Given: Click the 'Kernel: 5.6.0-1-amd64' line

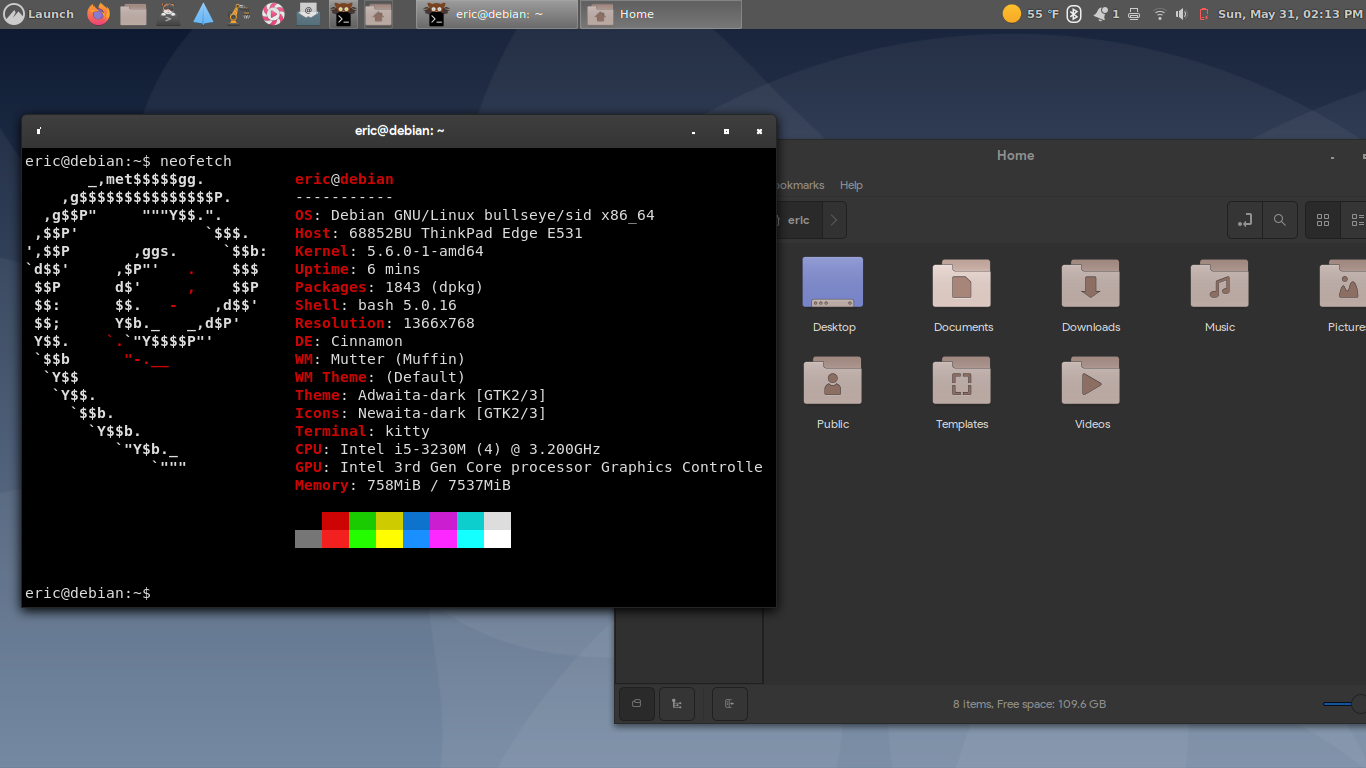Looking at the screenshot, I should click(389, 251).
